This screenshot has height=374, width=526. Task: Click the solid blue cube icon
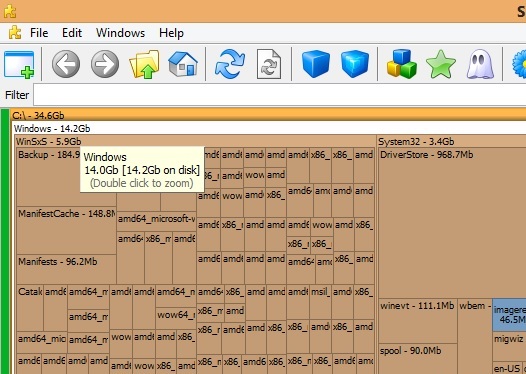pyautogui.click(x=316, y=64)
